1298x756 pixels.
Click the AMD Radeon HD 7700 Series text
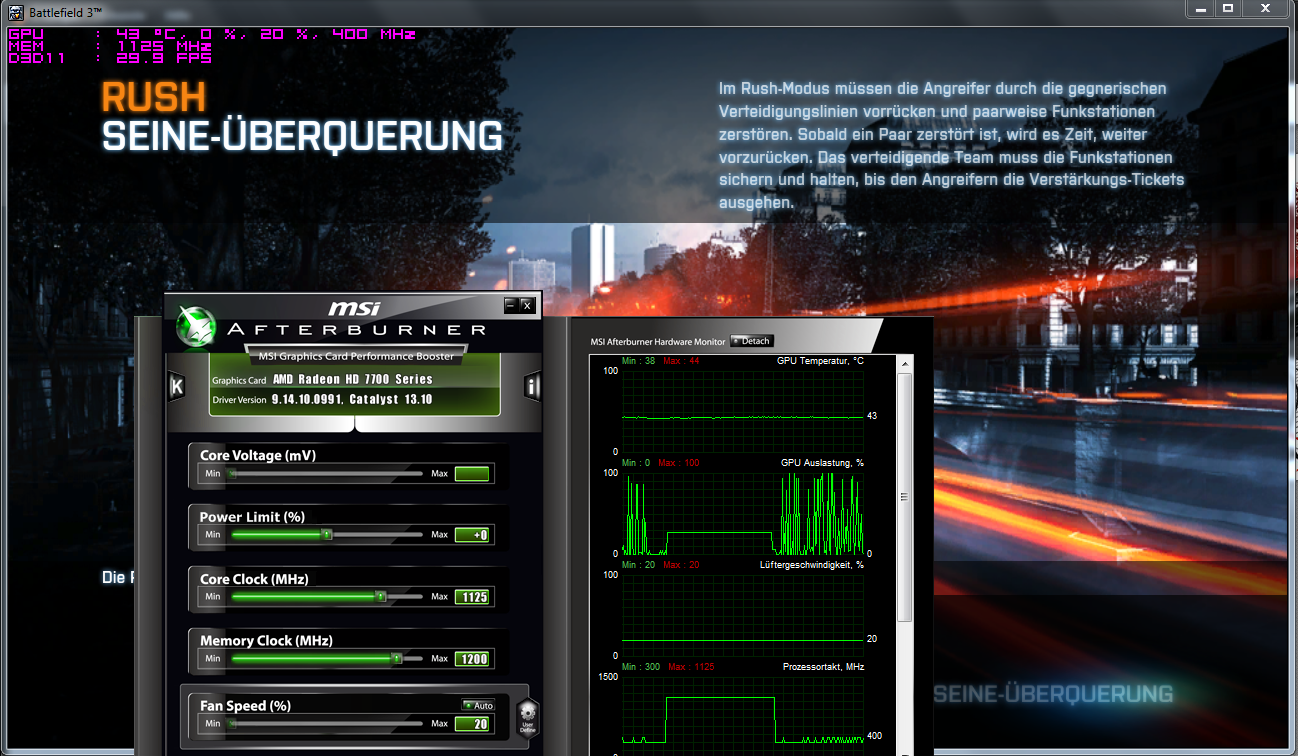[353, 380]
